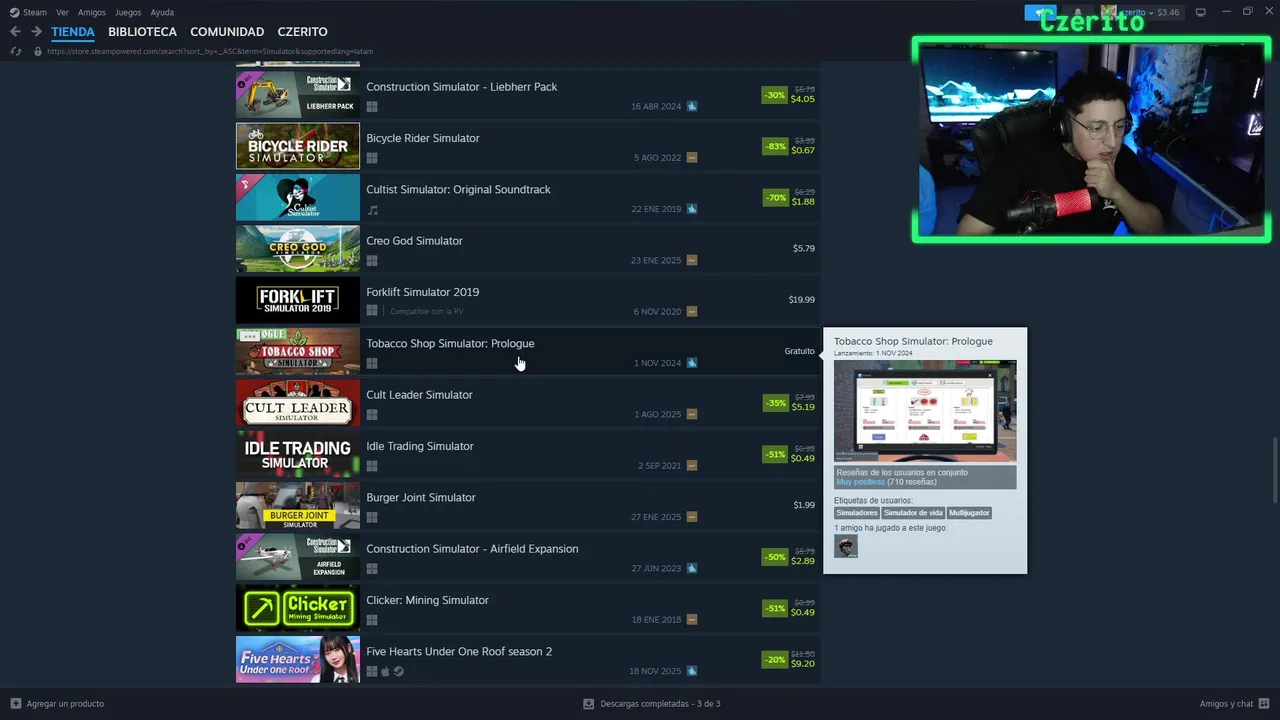Reload the store page
The width and height of the screenshot is (1280, 720).
pyautogui.click(x=16, y=51)
